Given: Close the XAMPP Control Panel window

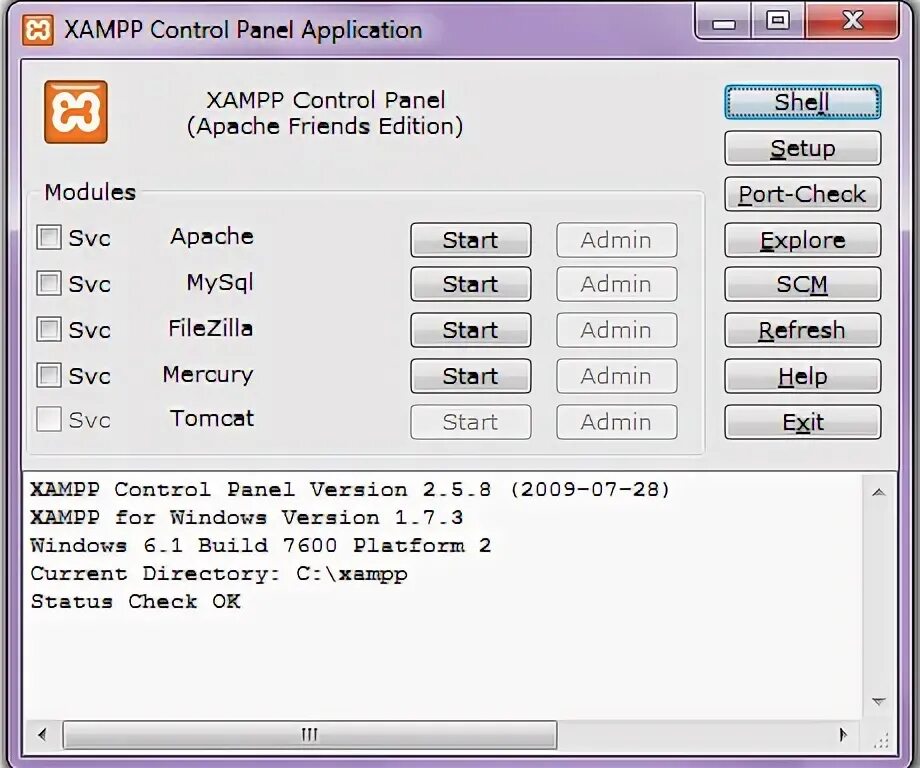Looking at the screenshot, I should coord(852,22).
